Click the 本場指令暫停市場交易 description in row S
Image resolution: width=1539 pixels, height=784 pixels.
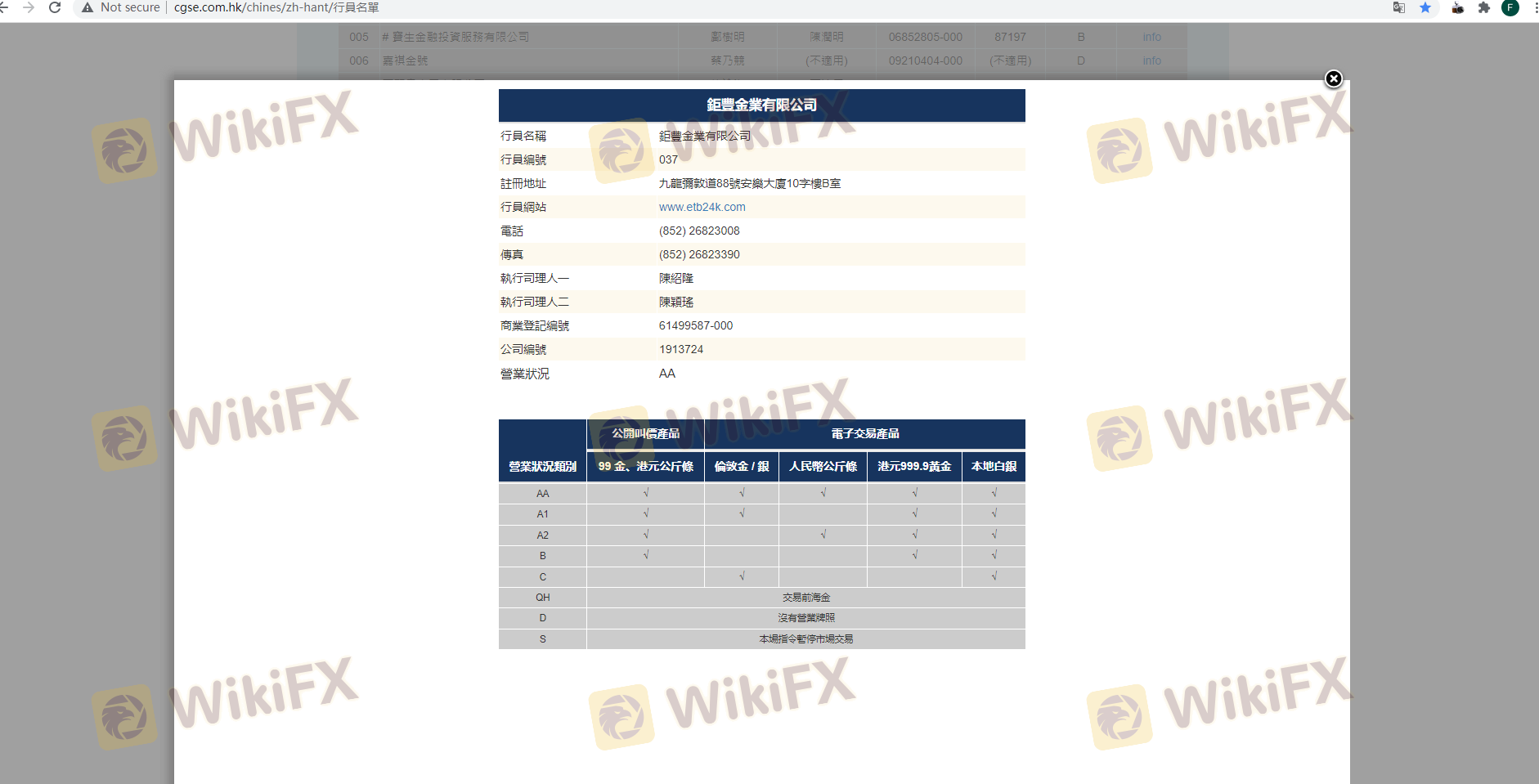(806, 639)
